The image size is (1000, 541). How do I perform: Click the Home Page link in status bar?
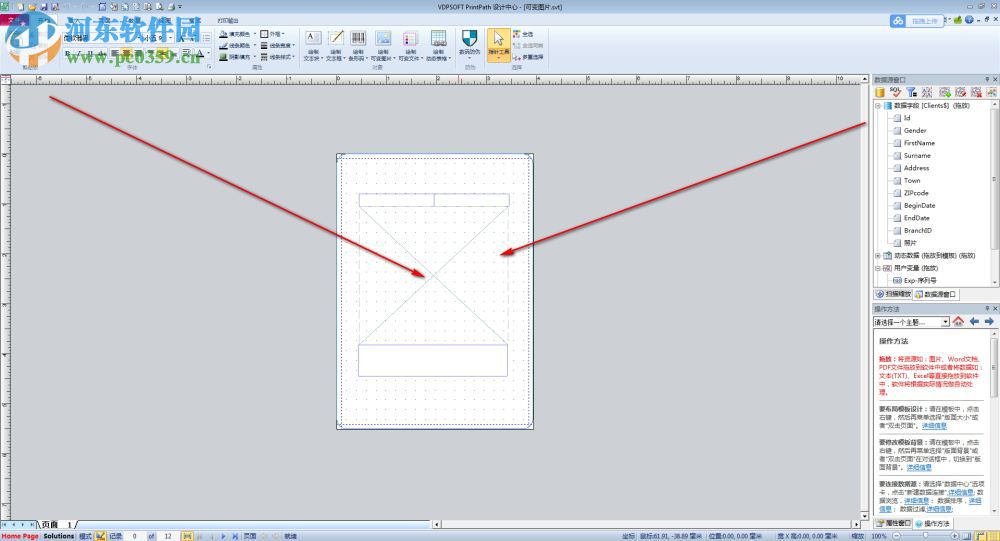pos(20,536)
